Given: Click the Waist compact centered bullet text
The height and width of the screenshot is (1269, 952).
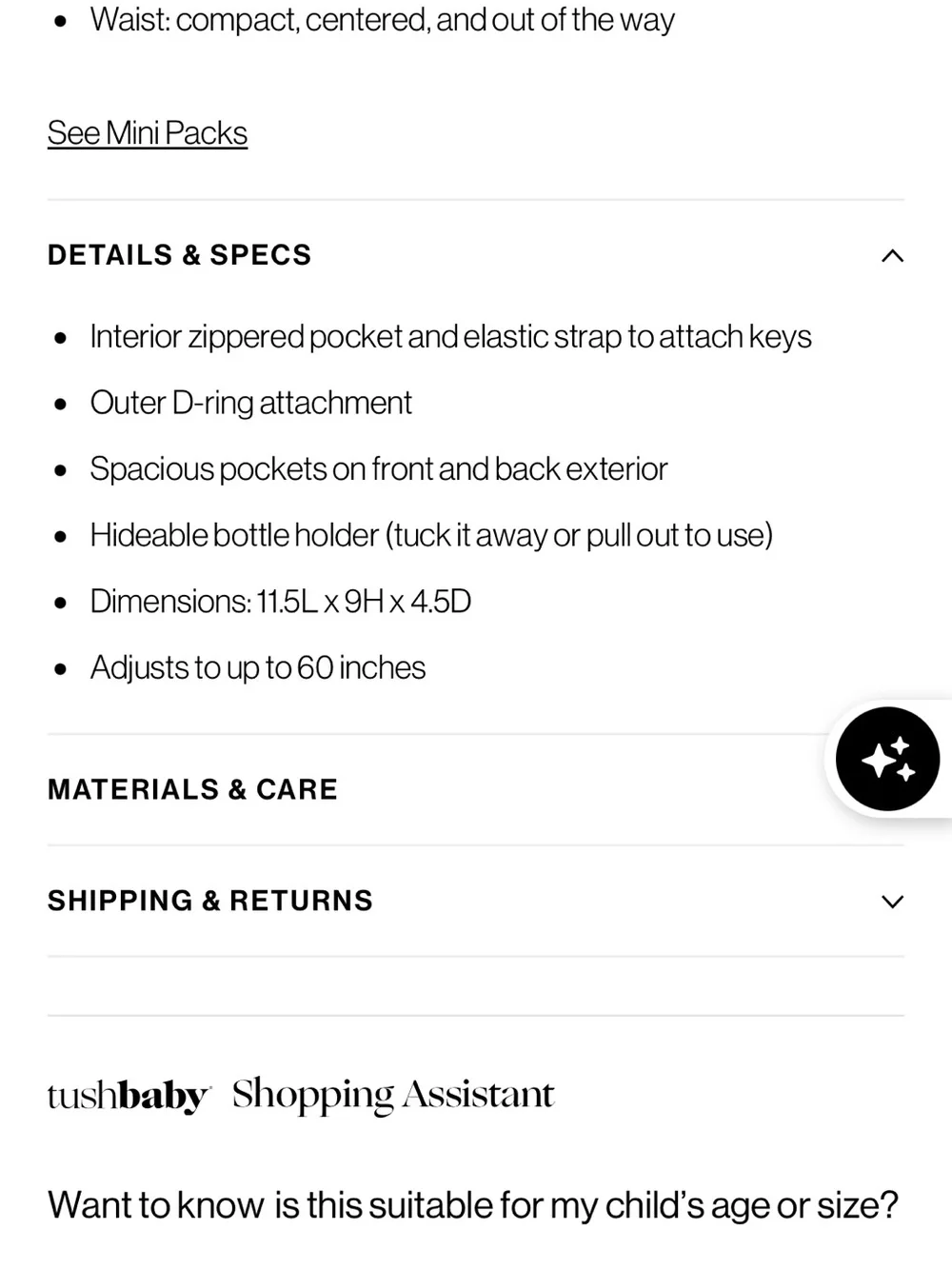Looking at the screenshot, I should click(383, 20).
